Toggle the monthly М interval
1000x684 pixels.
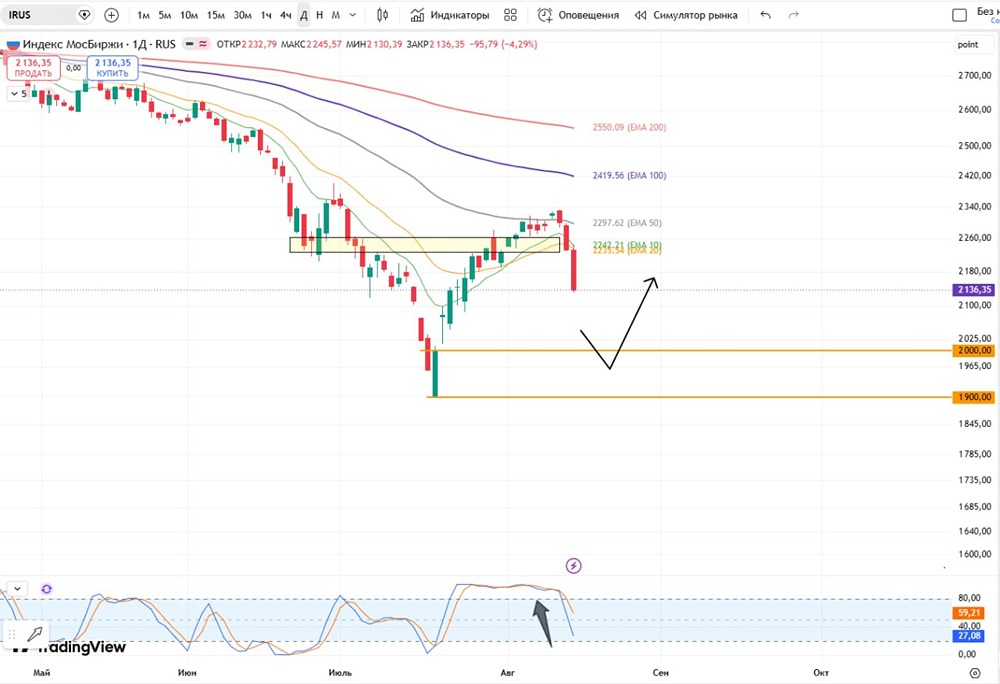[x=335, y=15]
